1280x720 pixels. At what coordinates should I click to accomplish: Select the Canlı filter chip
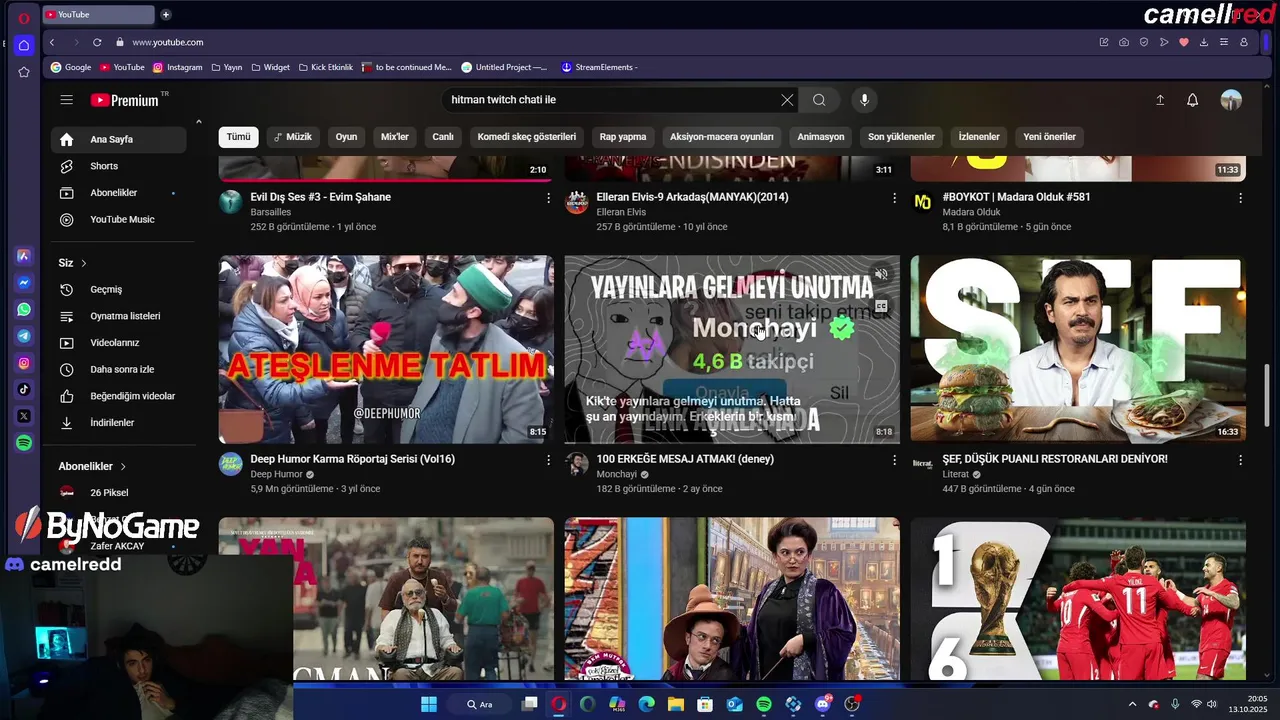443,137
